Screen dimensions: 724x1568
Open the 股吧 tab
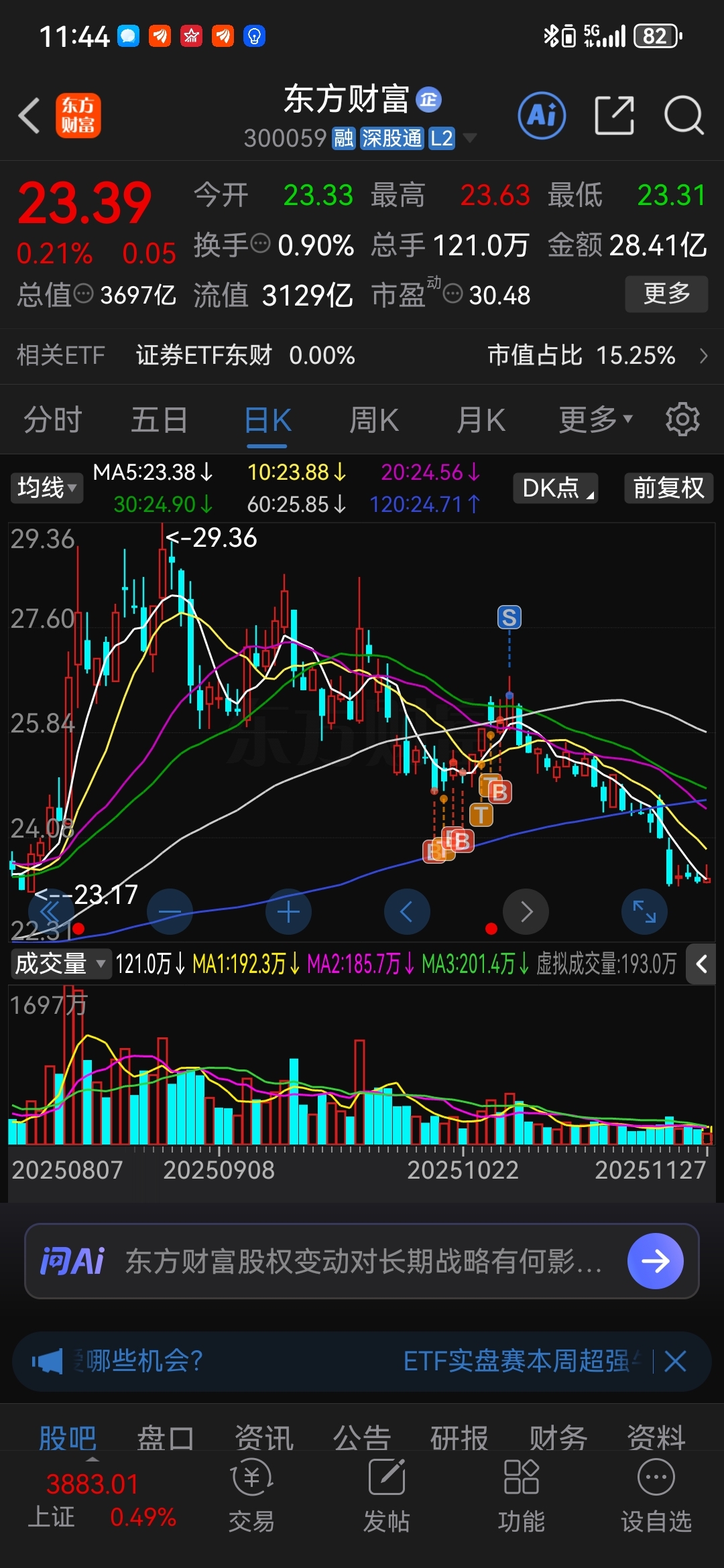(x=68, y=1438)
